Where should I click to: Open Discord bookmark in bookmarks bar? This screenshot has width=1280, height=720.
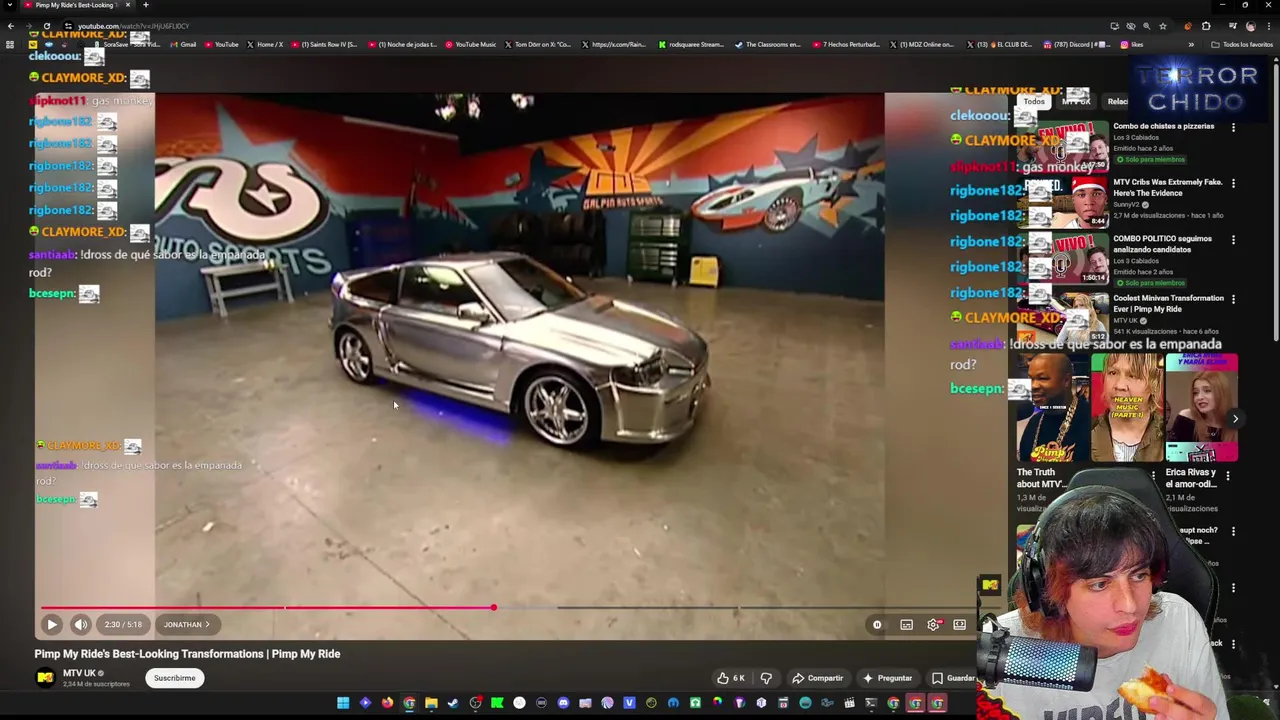[x=1077, y=44]
